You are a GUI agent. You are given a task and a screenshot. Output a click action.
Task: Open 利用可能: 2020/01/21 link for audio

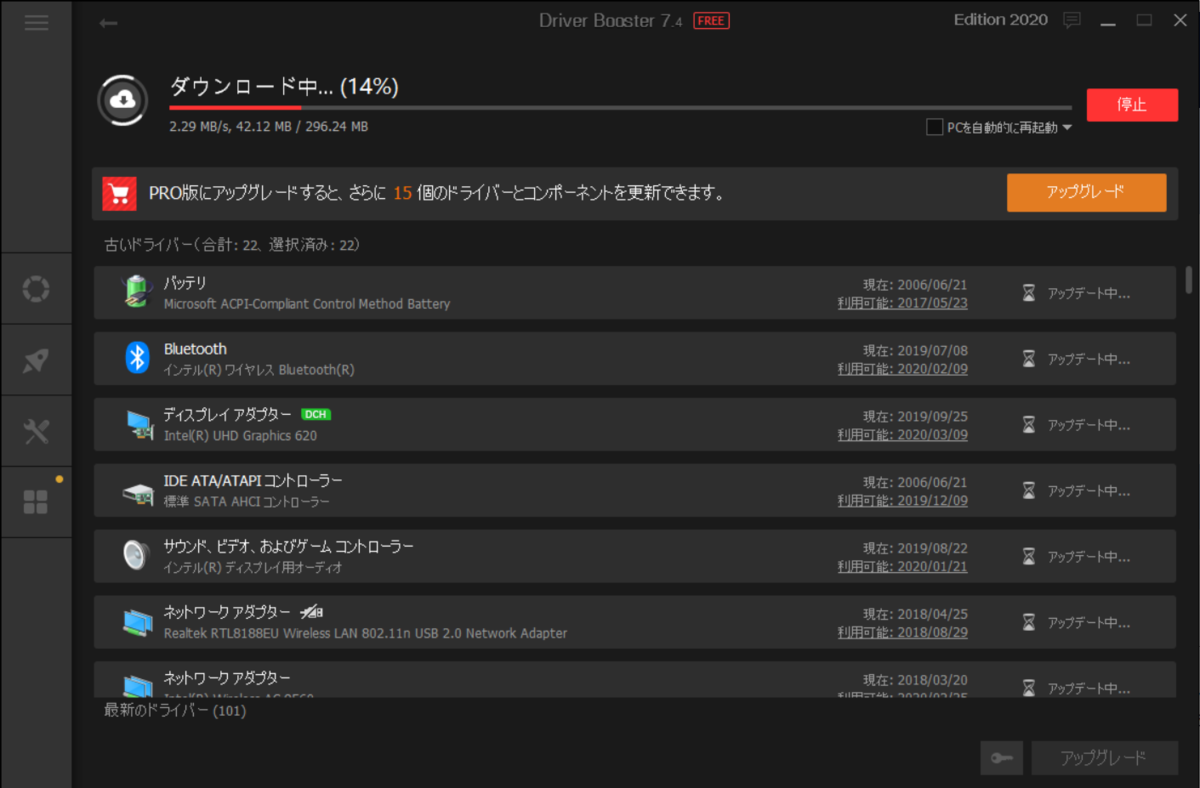point(903,567)
